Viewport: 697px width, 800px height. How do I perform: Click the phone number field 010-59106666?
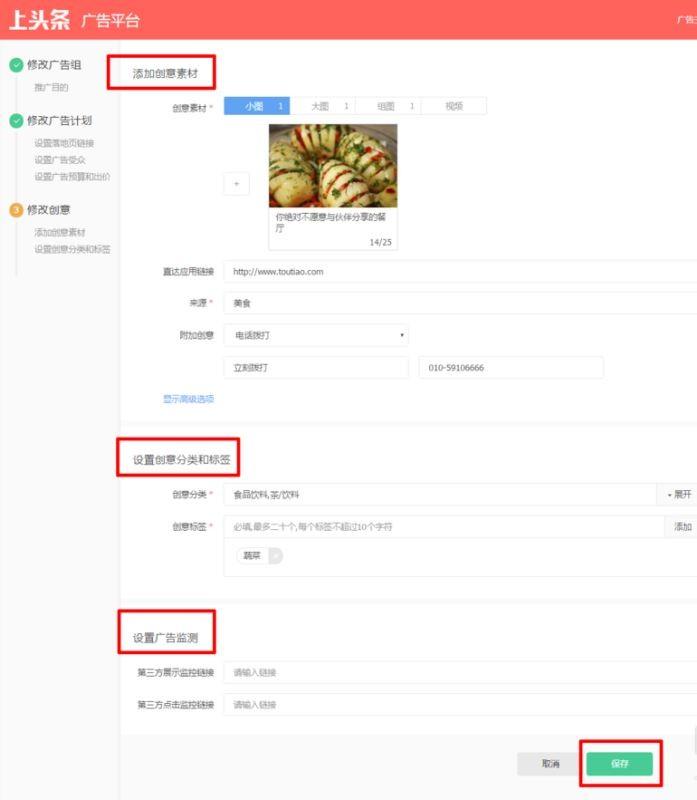510,368
